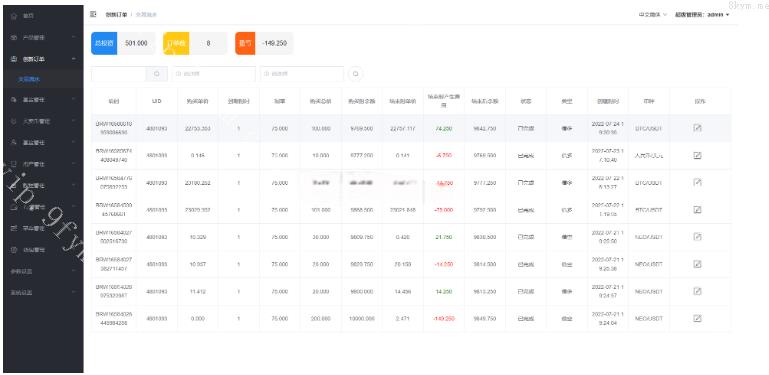Click edit icon for 11.412 price row
This screenshot has width=769, height=375.
click(x=697, y=291)
